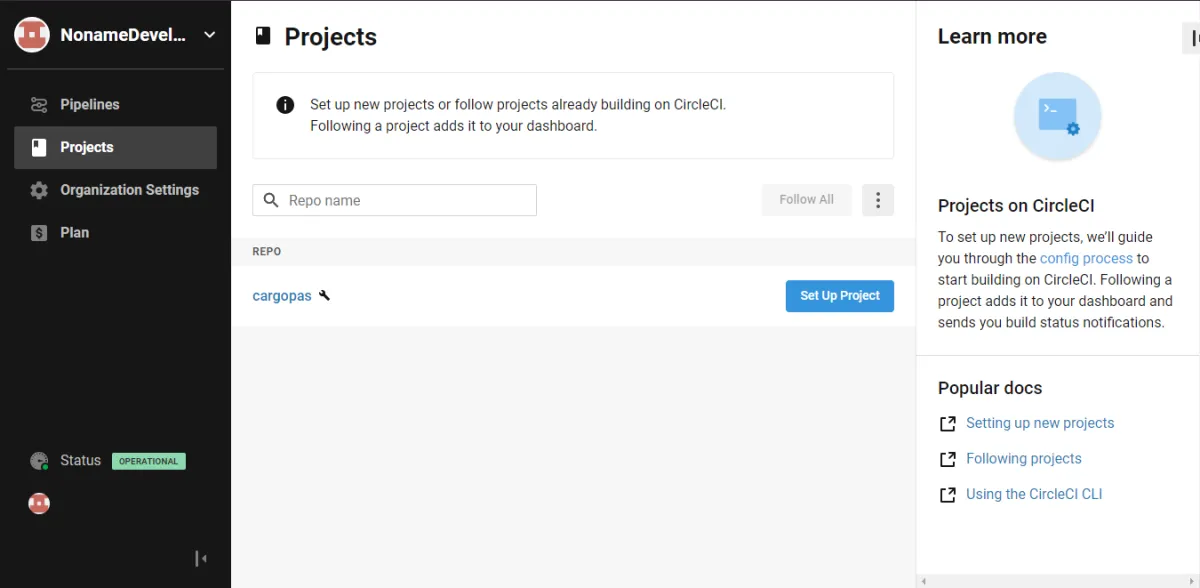Viewport: 1200px width, 588px height.
Task: Click Set Up Project for cargopas
Action: tap(840, 296)
